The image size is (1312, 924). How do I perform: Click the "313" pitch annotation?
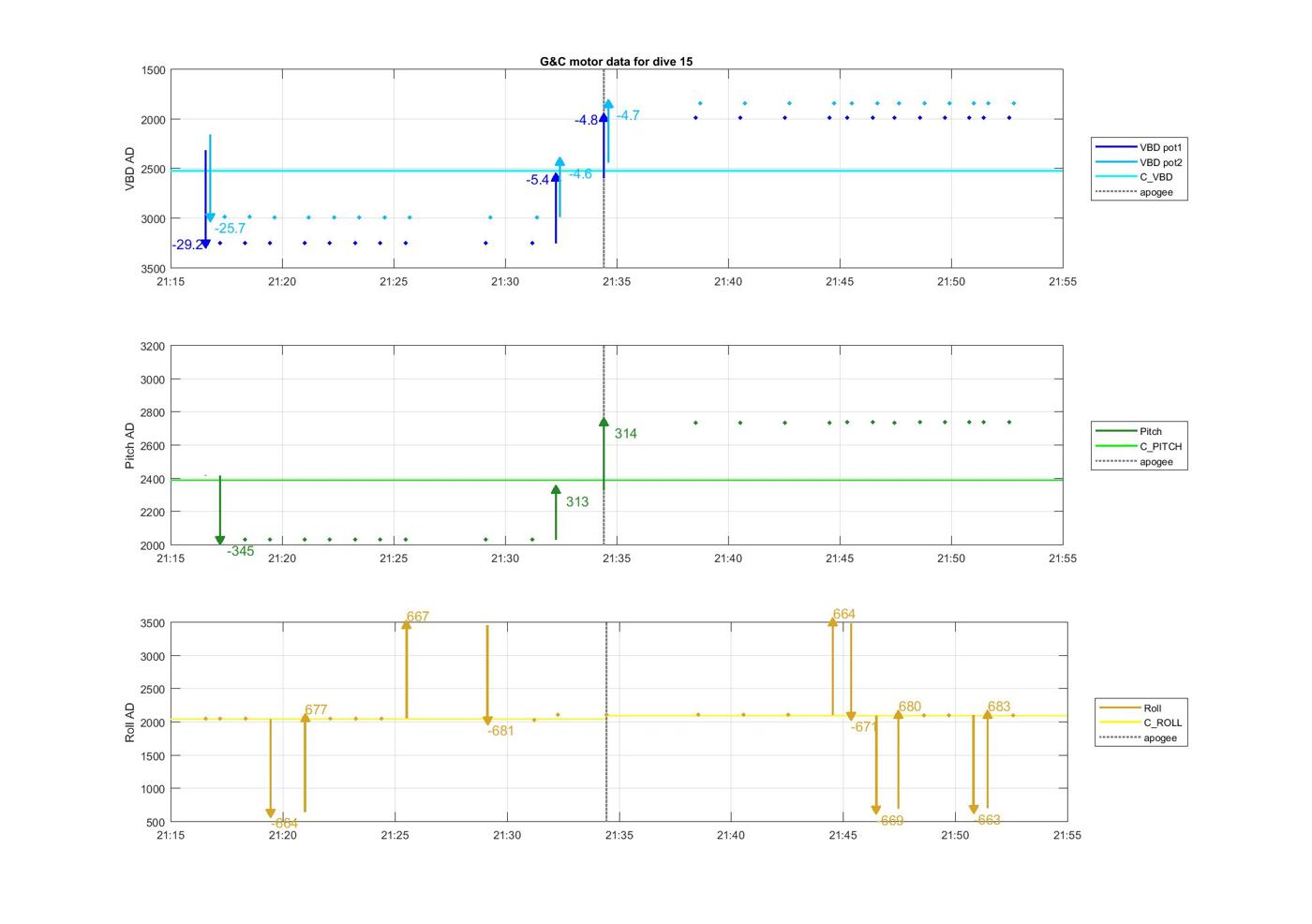[577, 502]
